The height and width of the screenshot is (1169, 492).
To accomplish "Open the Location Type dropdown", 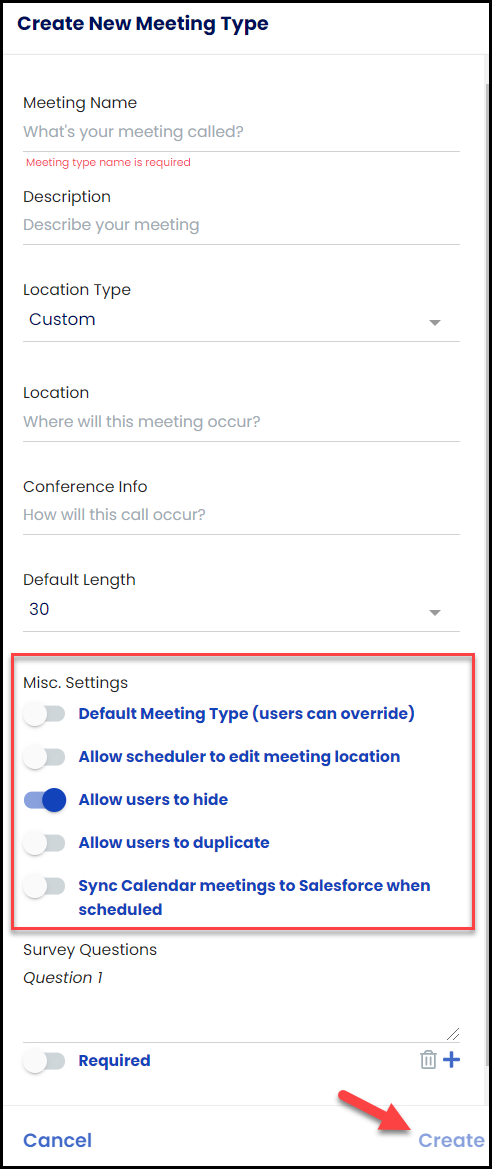I will coord(242,321).
